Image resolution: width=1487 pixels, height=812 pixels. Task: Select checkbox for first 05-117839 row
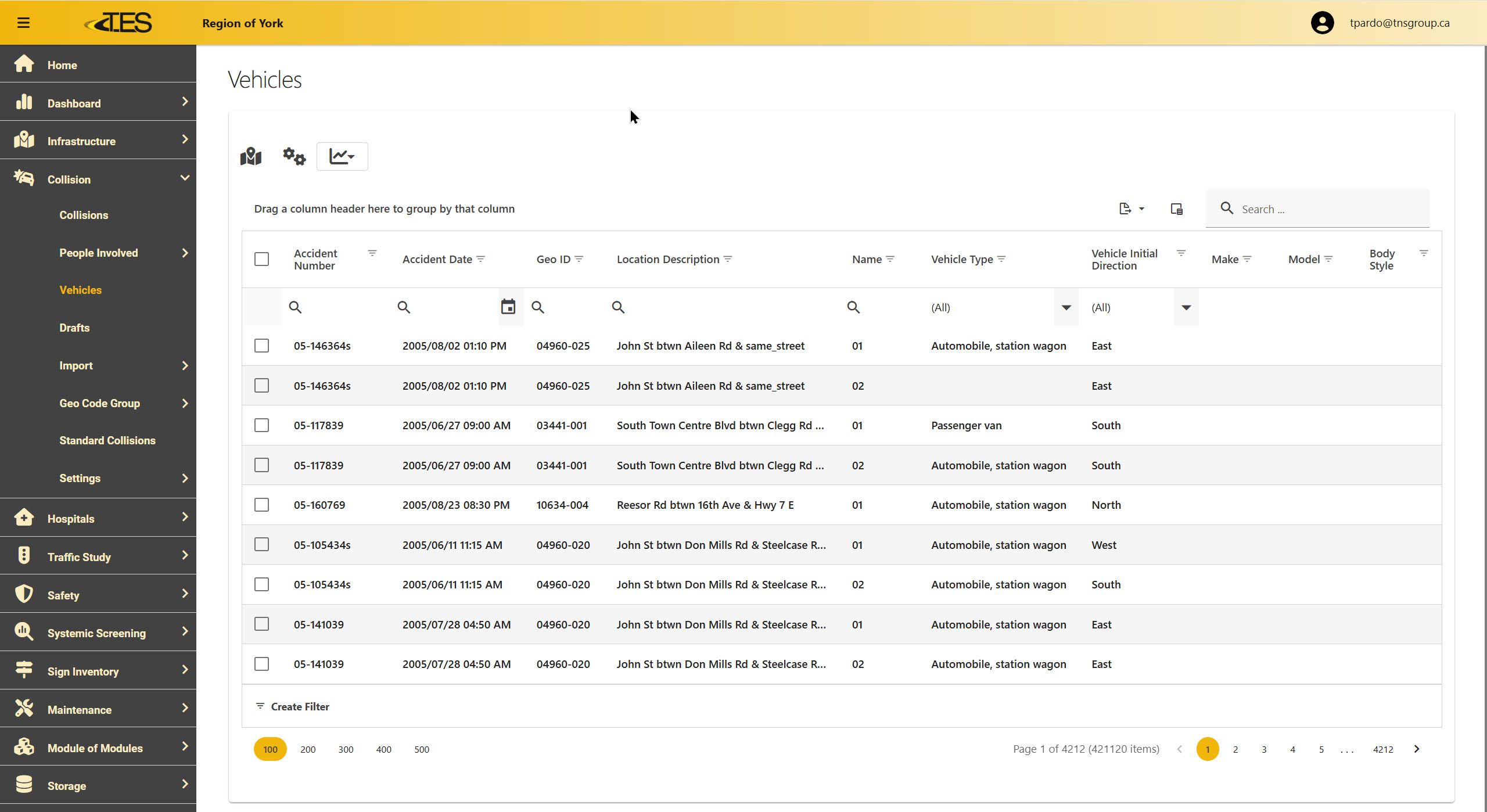coord(261,425)
